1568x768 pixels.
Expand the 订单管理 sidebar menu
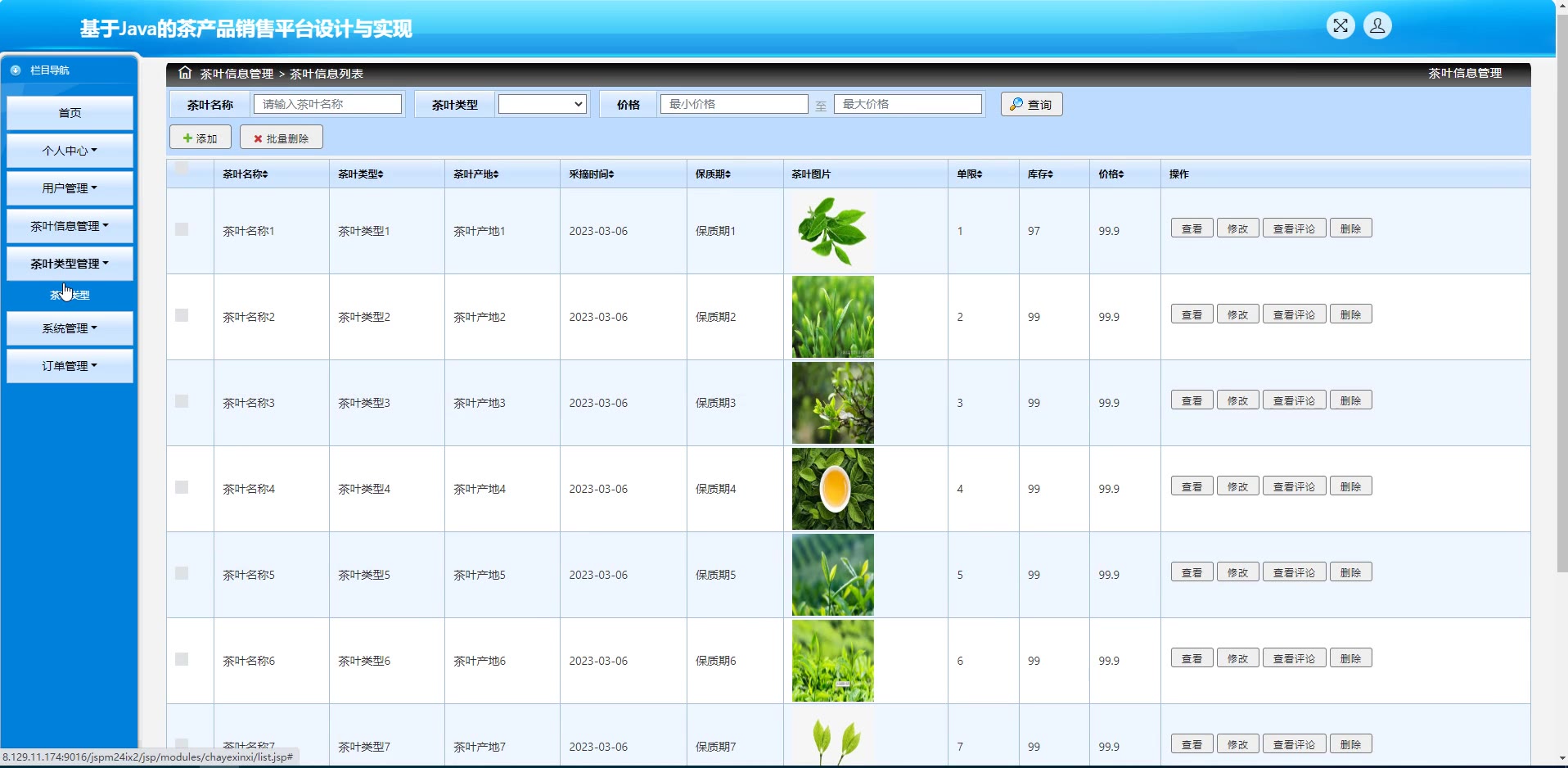click(70, 366)
